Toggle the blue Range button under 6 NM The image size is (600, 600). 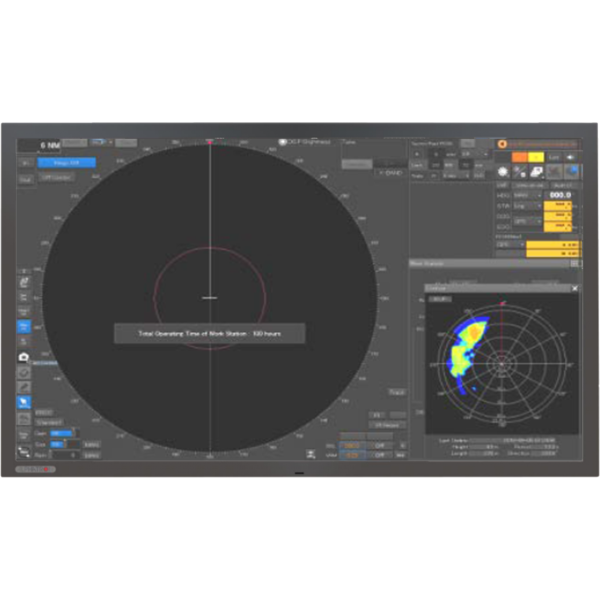[67, 163]
